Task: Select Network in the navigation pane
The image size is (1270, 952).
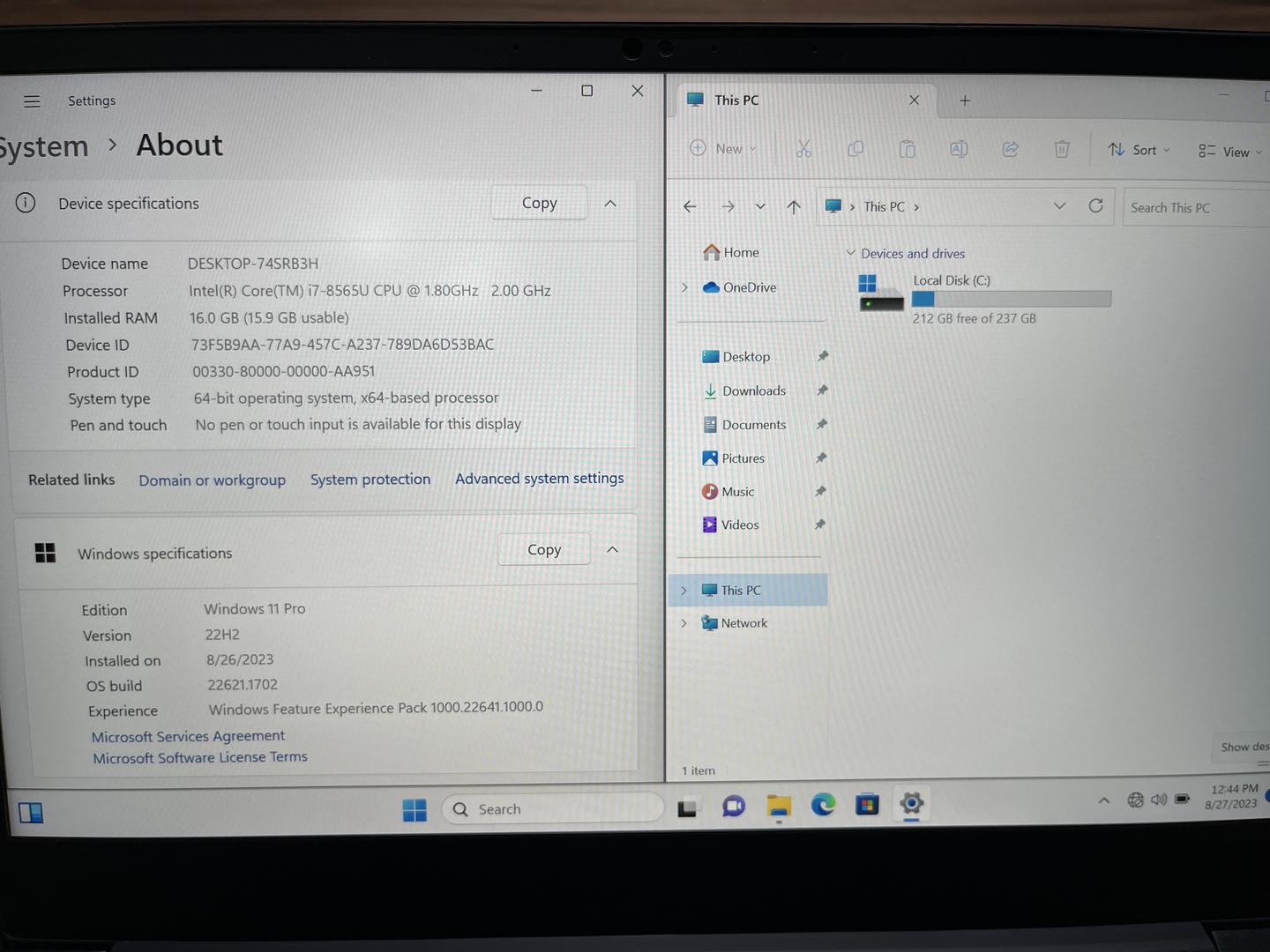Action: (x=735, y=622)
